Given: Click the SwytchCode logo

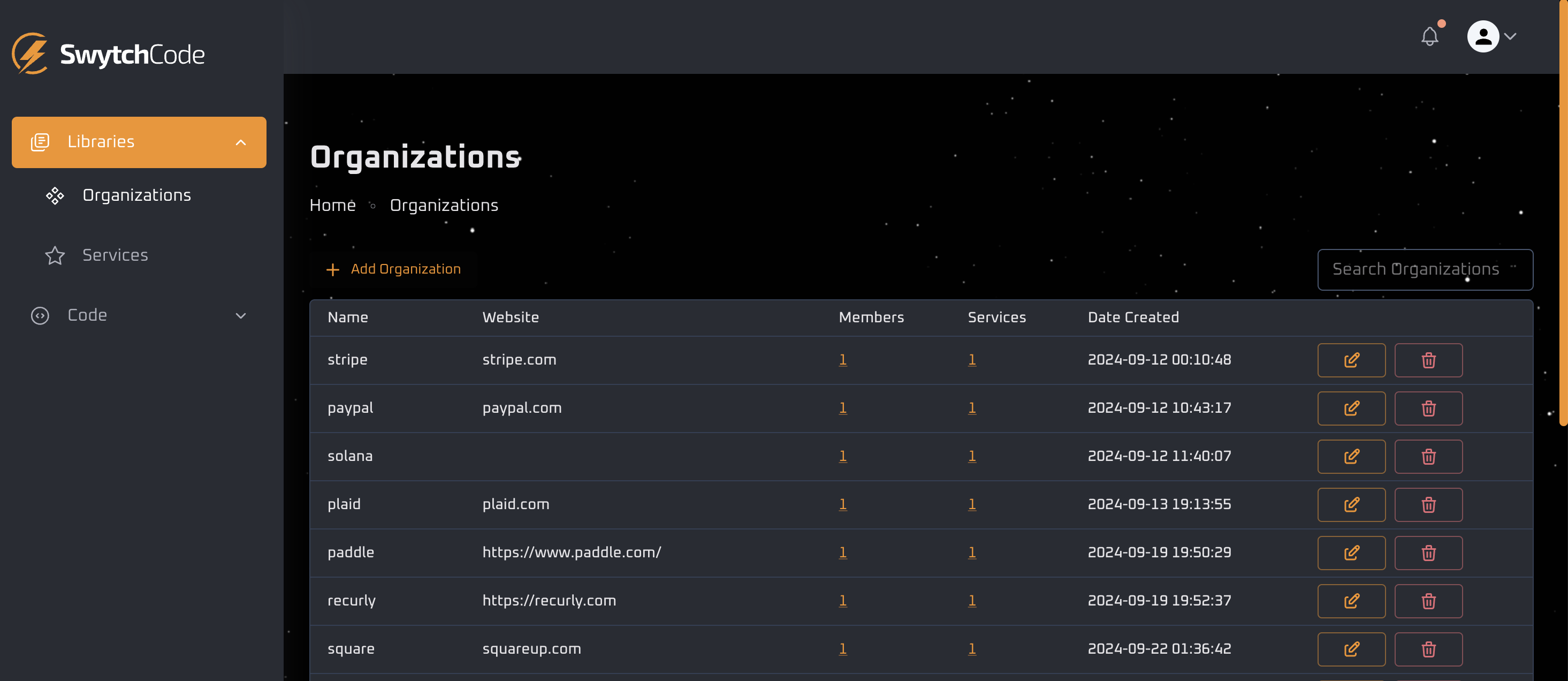Looking at the screenshot, I should (108, 54).
